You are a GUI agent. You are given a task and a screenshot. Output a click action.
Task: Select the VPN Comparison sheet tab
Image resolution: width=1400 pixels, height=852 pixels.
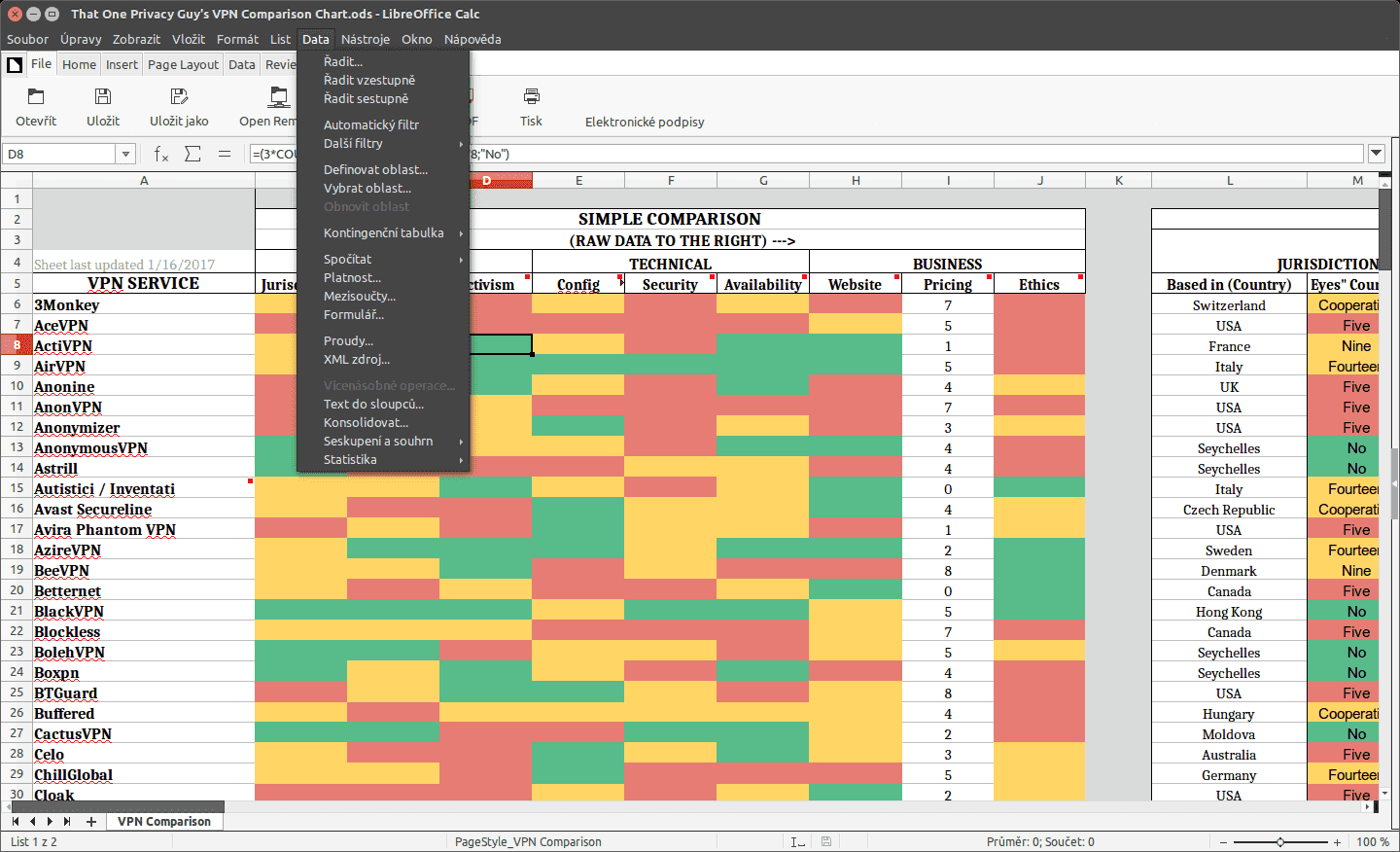pos(164,822)
